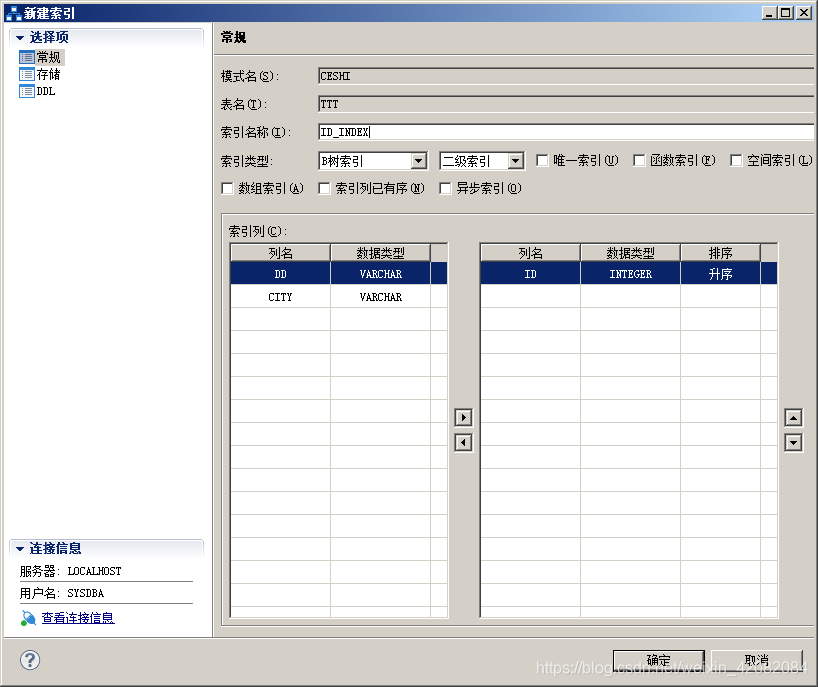Image resolution: width=818 pixels, height=687 pixels.
Task: Select the ID row in index columns table
Action: pyautogui.click(x=628, y=274)
